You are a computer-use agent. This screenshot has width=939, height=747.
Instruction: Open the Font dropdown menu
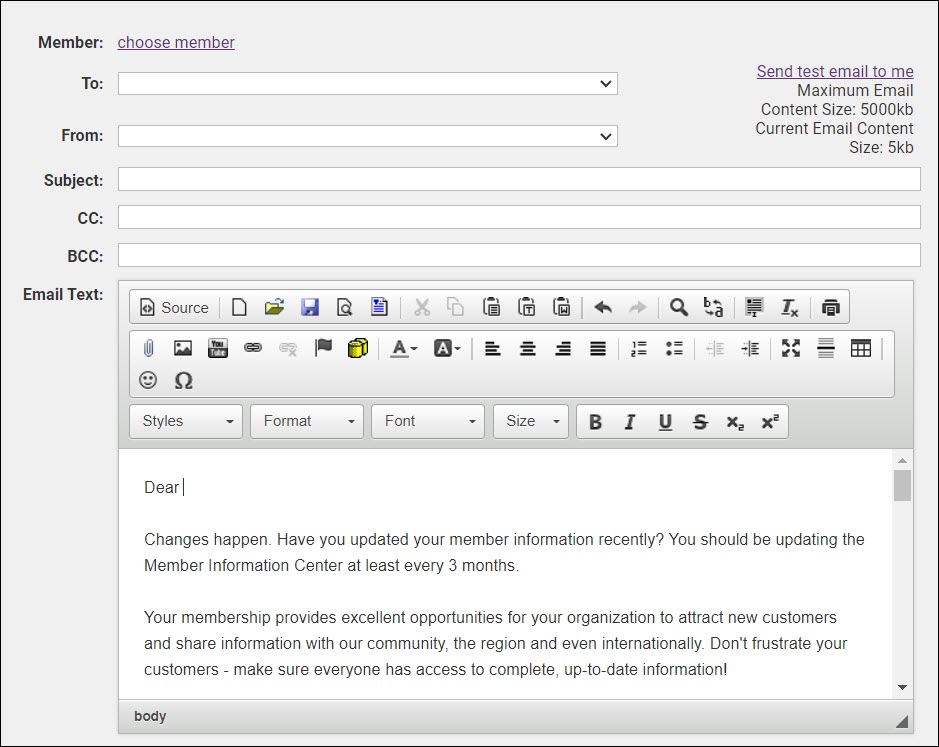[x=427, y=422]
